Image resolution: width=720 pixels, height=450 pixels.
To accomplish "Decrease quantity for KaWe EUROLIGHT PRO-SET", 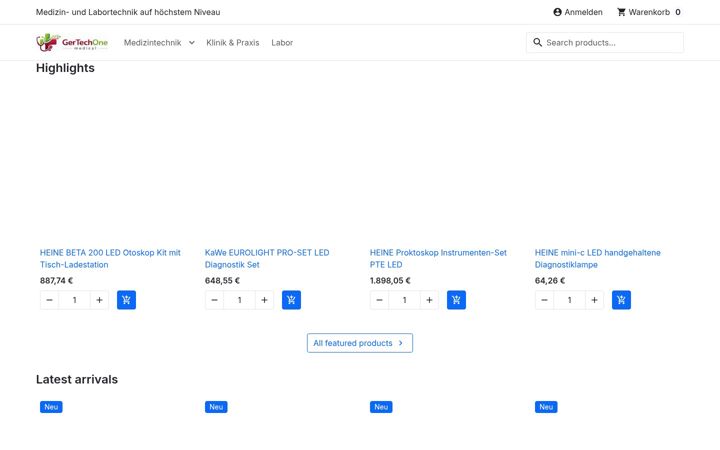I will point(214,300).
